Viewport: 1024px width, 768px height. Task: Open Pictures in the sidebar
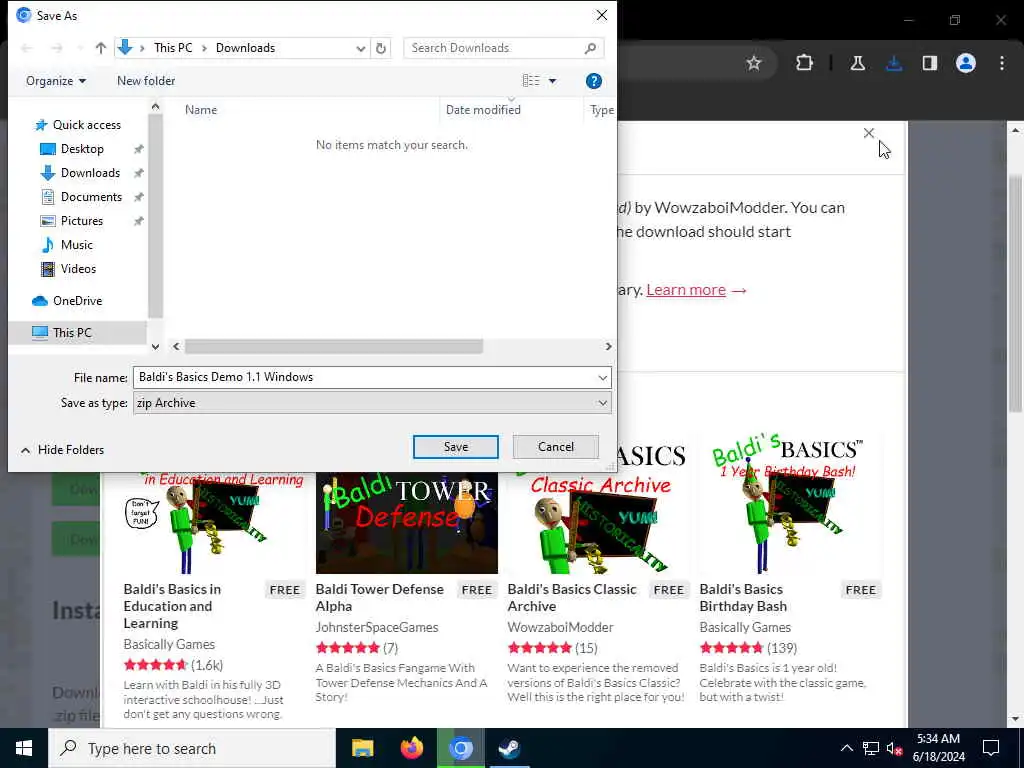tap(82, 221)
